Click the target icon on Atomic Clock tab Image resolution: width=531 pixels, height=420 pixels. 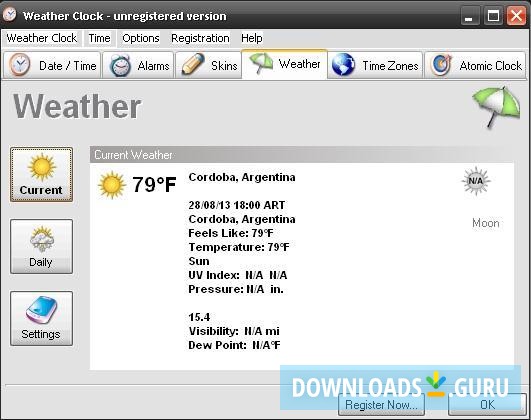441,64
